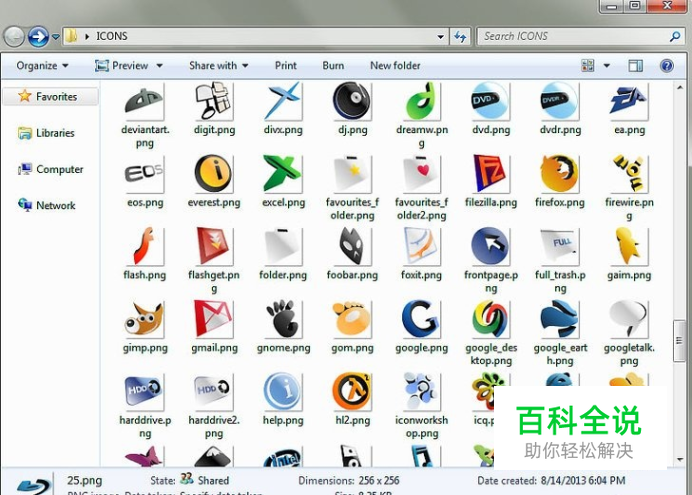Open Windows Help via question mark icon
This screenshot has width=692, height=495.
(x=667, y=66)
